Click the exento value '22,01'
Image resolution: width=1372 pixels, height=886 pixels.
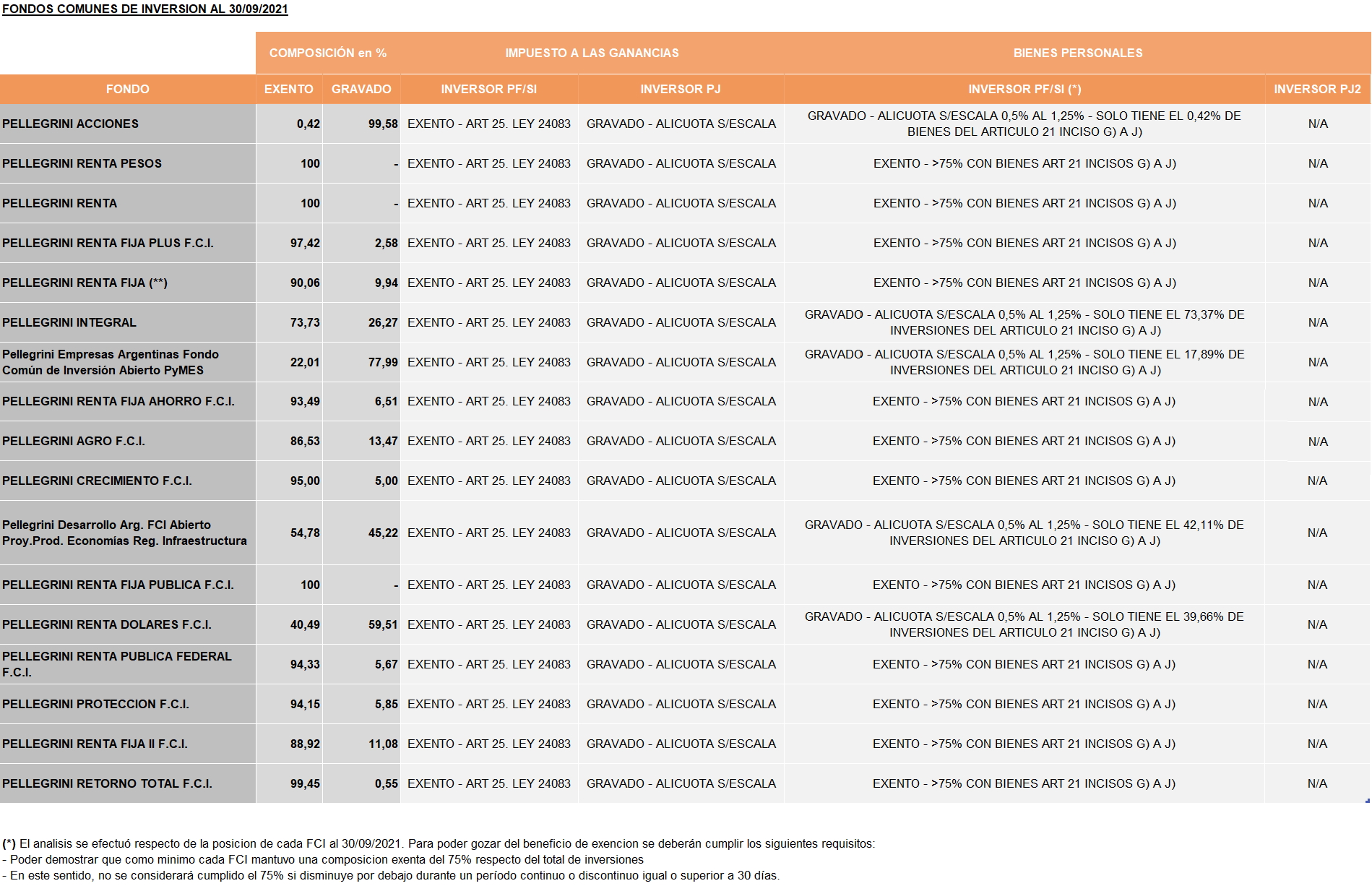click(305, 362)
